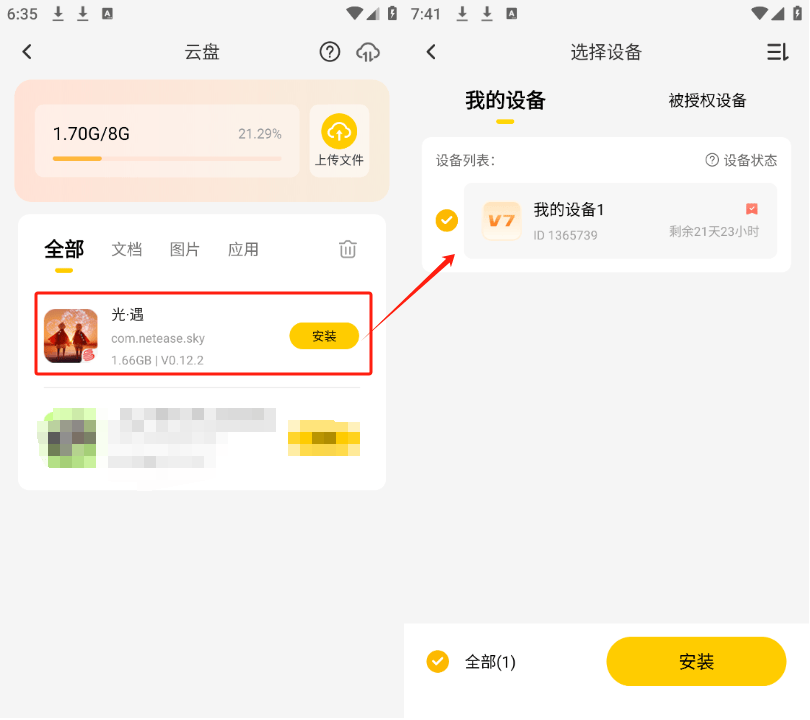
Task: Open the 设备状态 help link
Action: [741, 160]
